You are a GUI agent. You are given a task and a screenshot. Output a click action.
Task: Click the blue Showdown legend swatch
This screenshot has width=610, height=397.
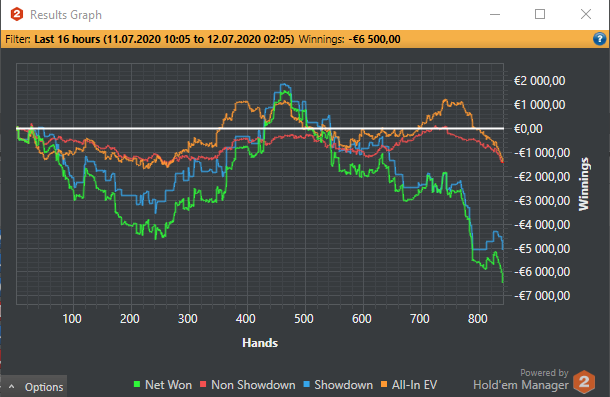coord(307,385)
